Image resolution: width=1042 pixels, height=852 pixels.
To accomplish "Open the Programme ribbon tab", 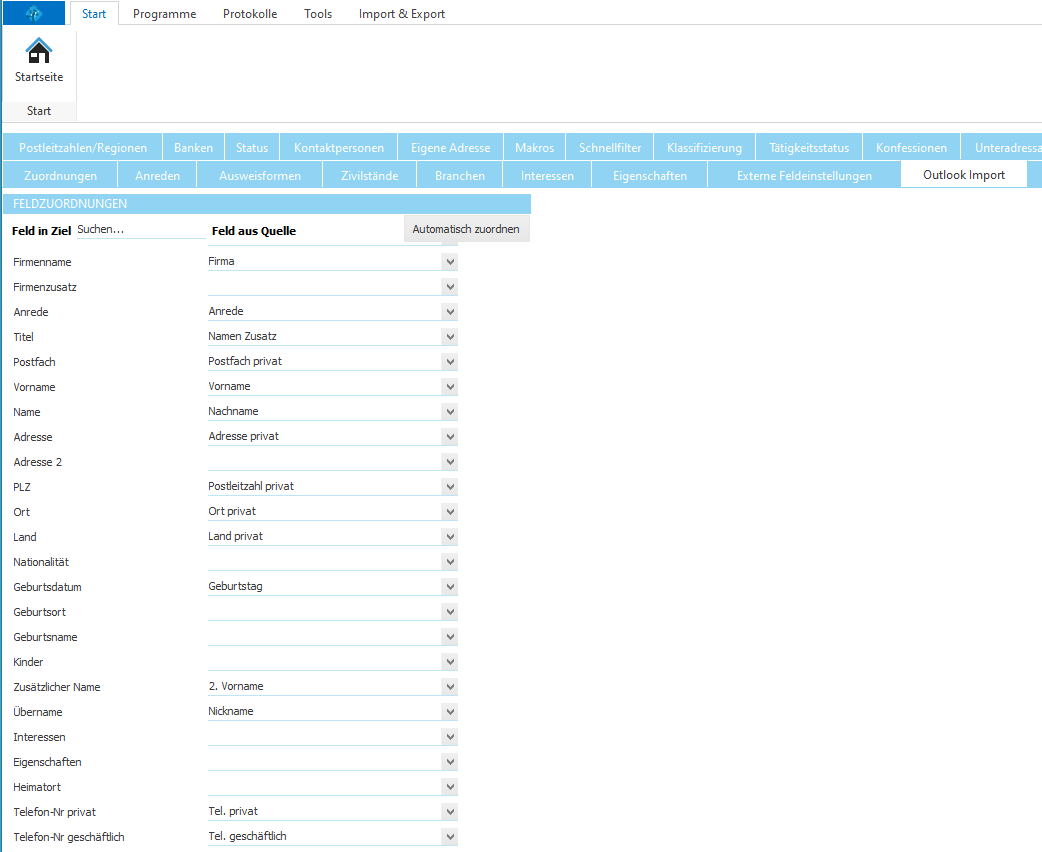I will (164, 14).
